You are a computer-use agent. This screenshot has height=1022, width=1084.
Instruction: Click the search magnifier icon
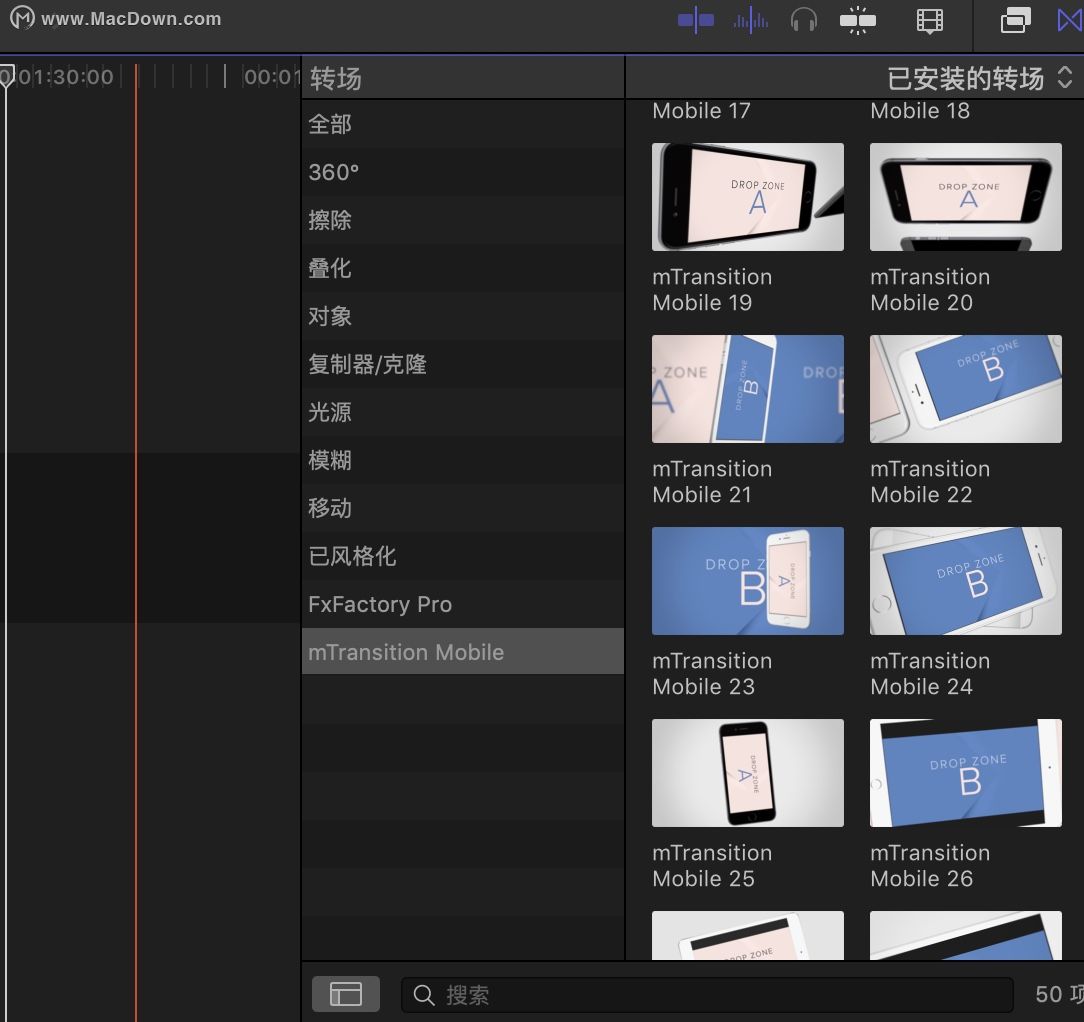click(424, 996)
